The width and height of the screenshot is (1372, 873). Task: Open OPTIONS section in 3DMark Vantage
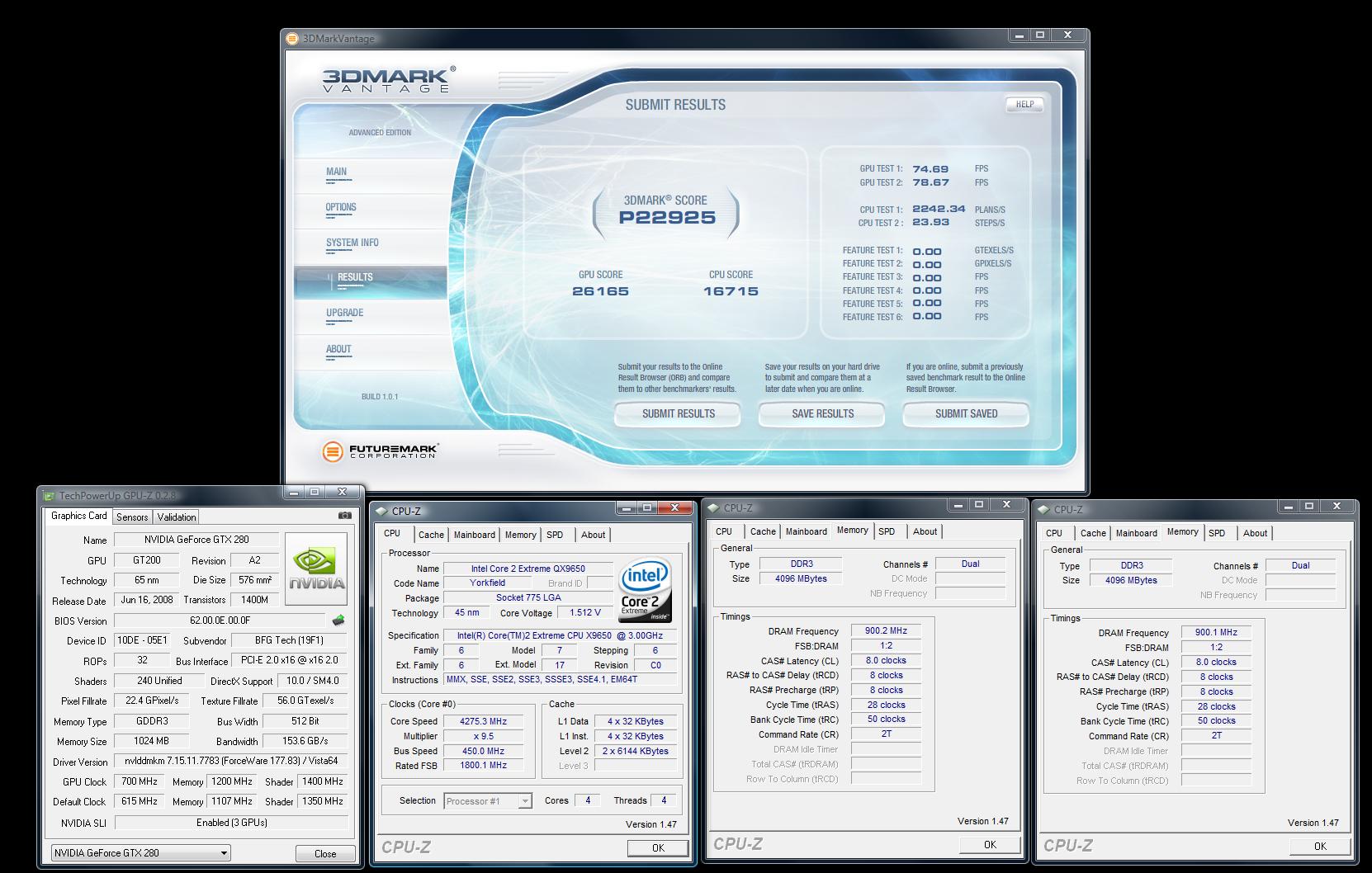[x=341, y=208]
